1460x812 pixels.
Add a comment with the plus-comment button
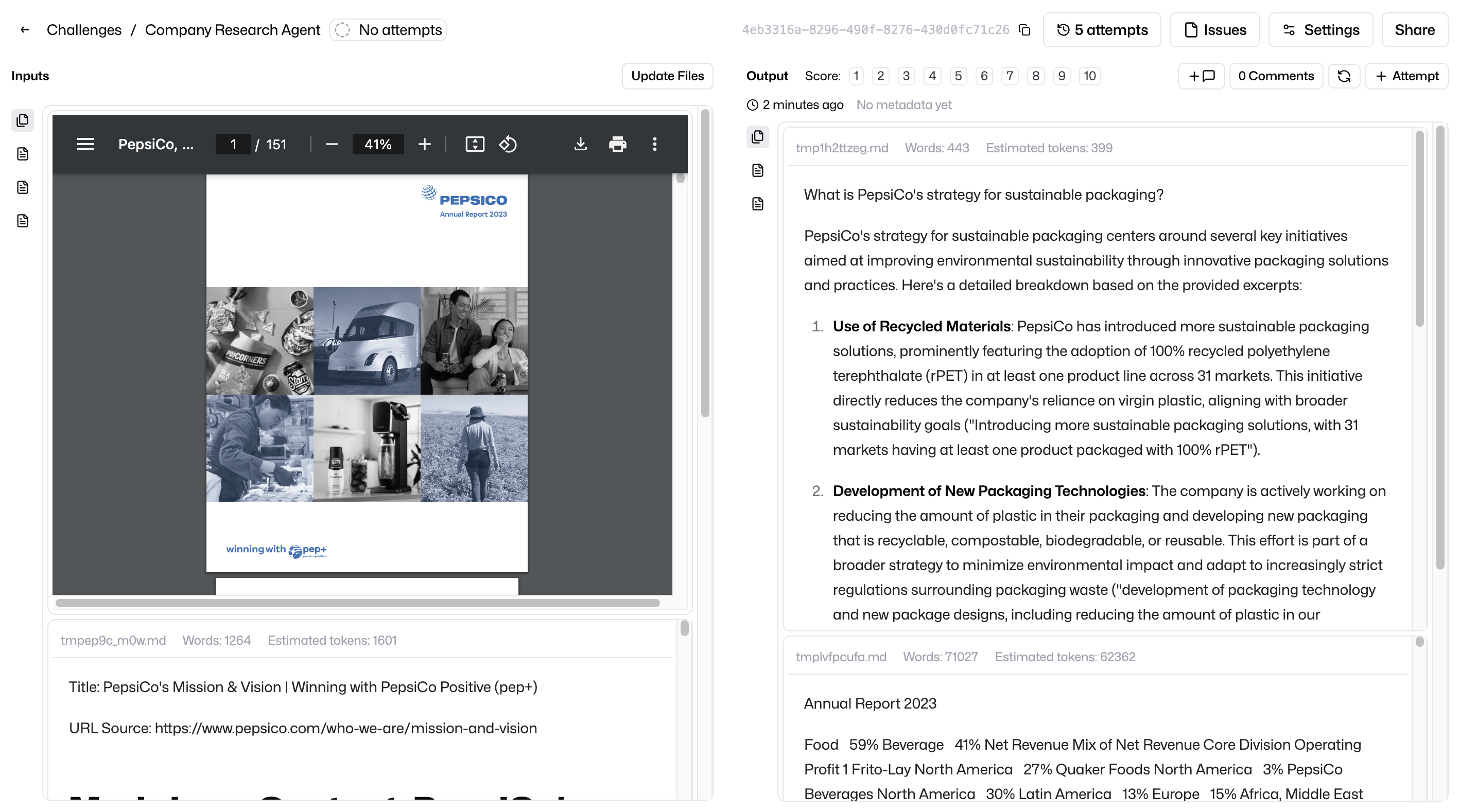pos(1201,76)
